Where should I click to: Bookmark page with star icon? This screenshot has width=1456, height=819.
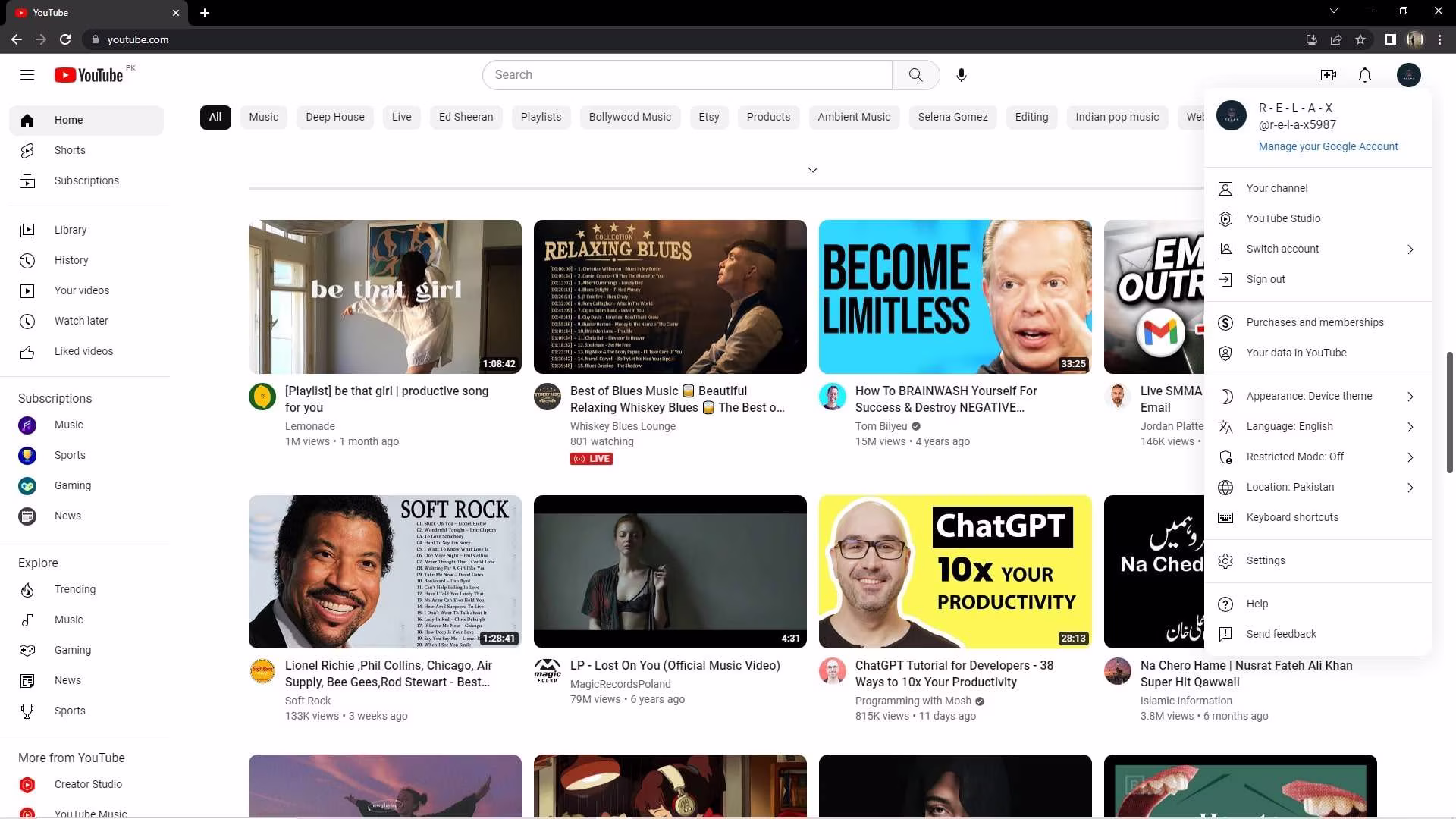point(1360,39)
